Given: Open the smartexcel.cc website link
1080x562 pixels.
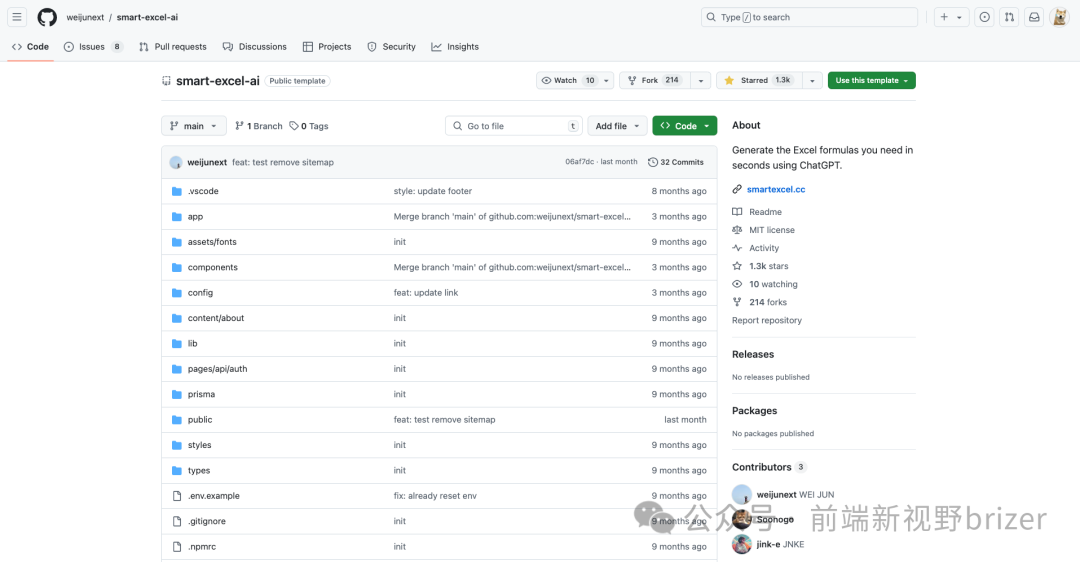Looking at the screenshot, I should [x=776, y=189].
